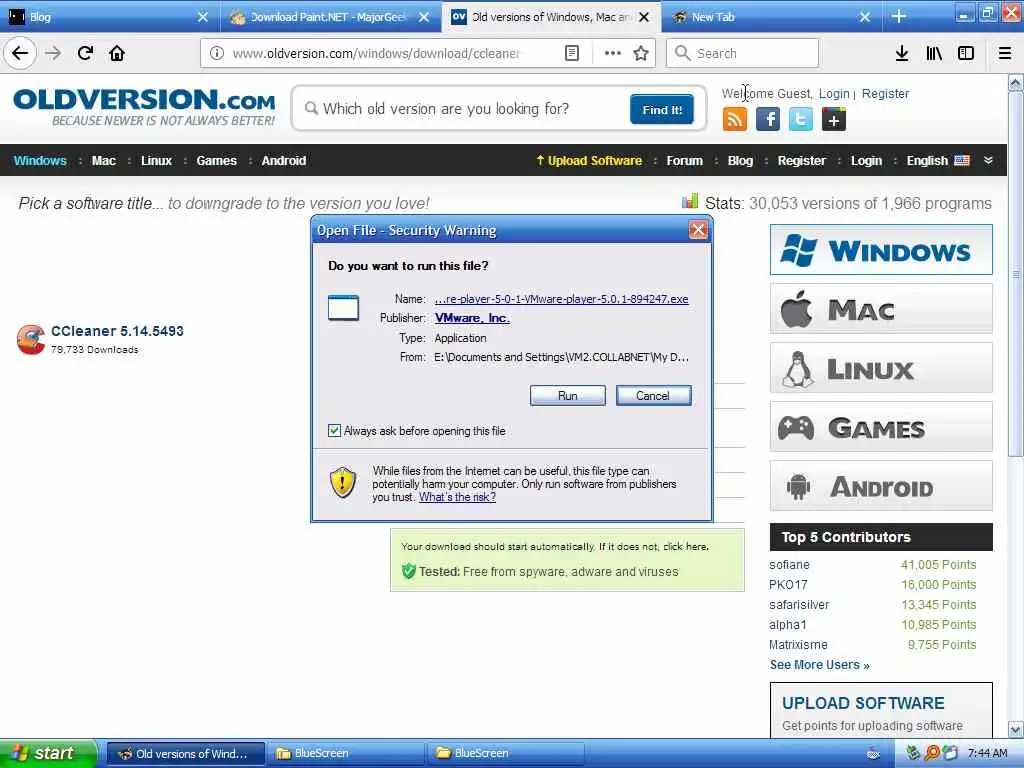The width and height of the screenshot is (1024, 768).
Task: Click the large LINUX platform banner
Action: pyautogui.click(x=881, y=368)
